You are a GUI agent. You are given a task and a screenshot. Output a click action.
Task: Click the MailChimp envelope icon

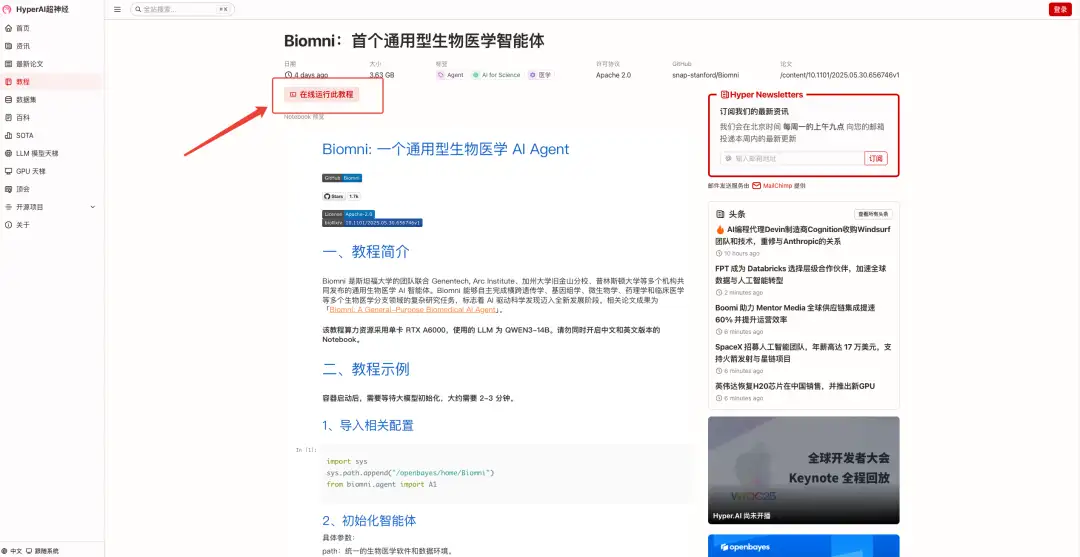point(756,186)
